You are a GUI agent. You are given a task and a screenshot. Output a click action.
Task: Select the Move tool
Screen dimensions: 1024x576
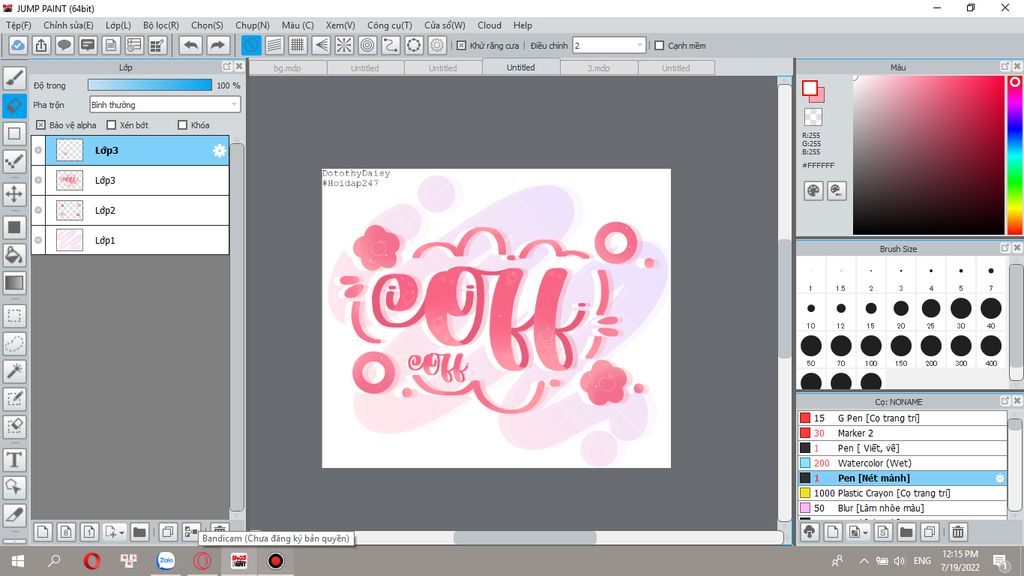(14, 194)
